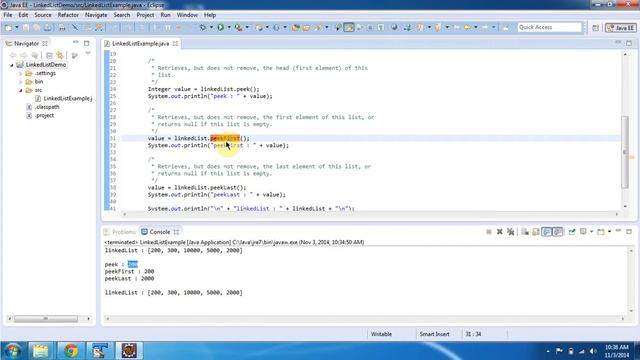Open the Project menu
The image size is (640, 360).
(x=145, y=15)
